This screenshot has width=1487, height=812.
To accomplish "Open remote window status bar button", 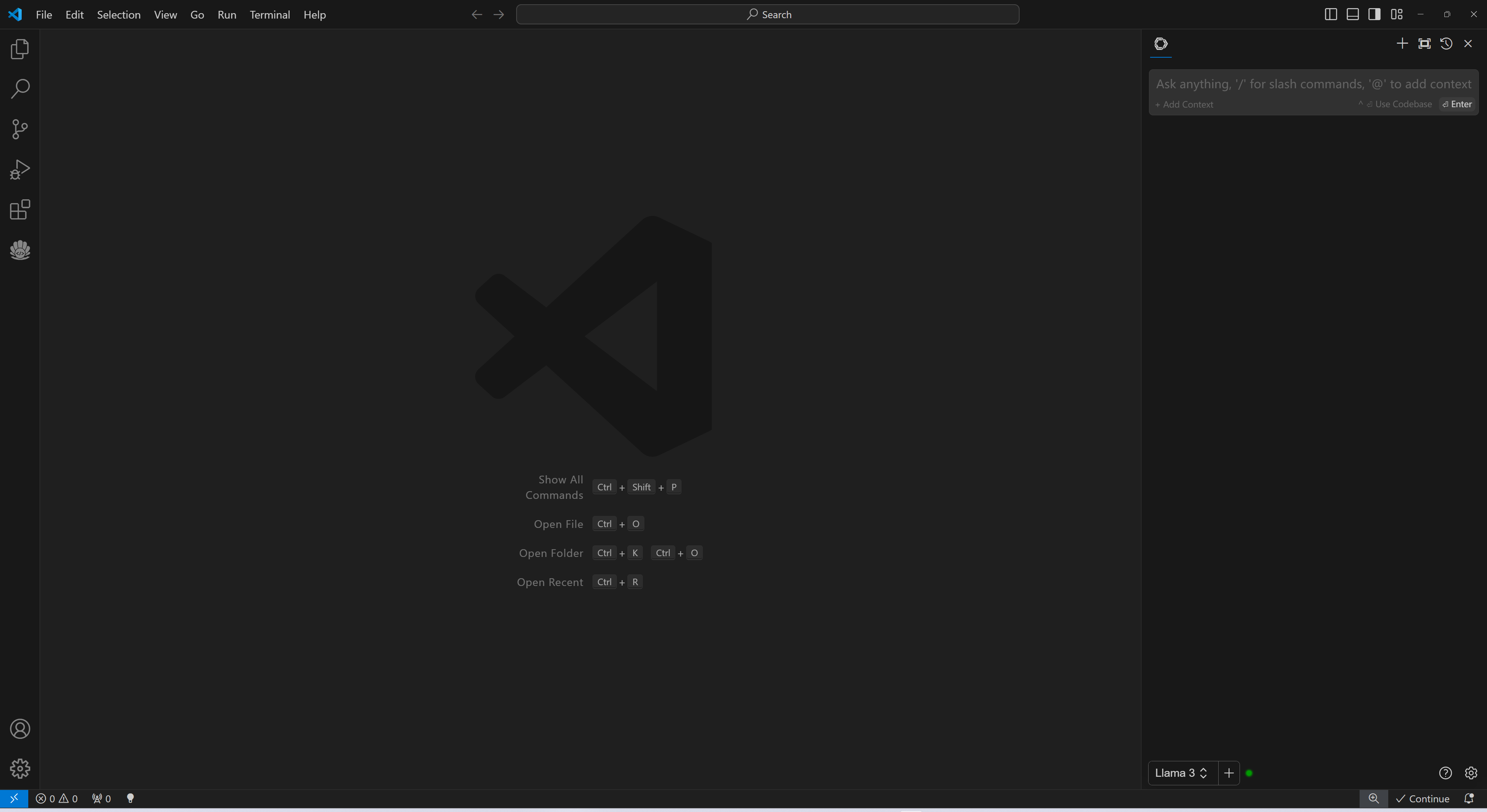I will (x=14, y=798).
